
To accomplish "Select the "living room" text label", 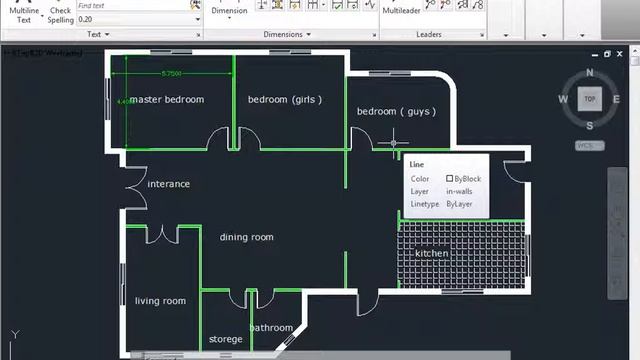I will click(x=160, y=301).
